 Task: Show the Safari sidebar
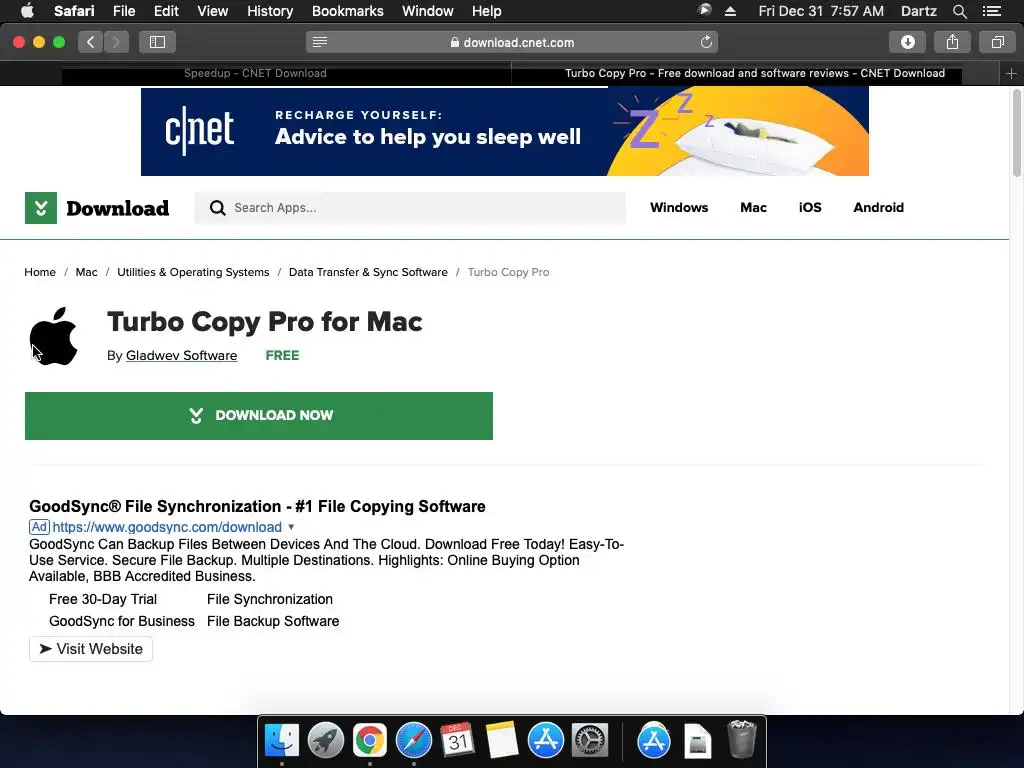(157, 42)
